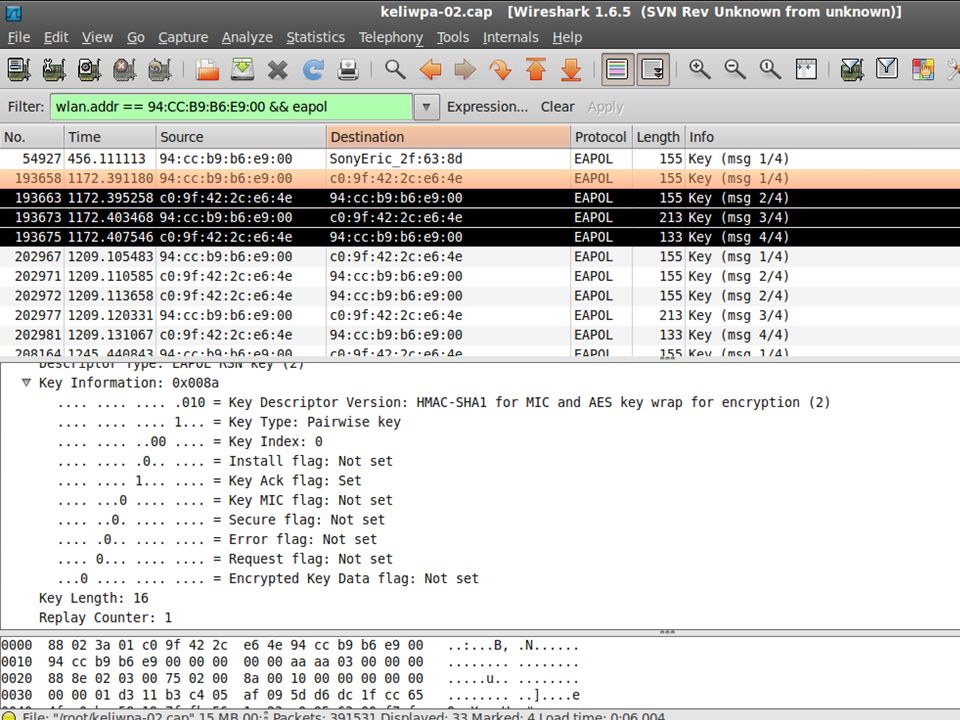Select hex dump row at offset 0010

pos(290,662)
